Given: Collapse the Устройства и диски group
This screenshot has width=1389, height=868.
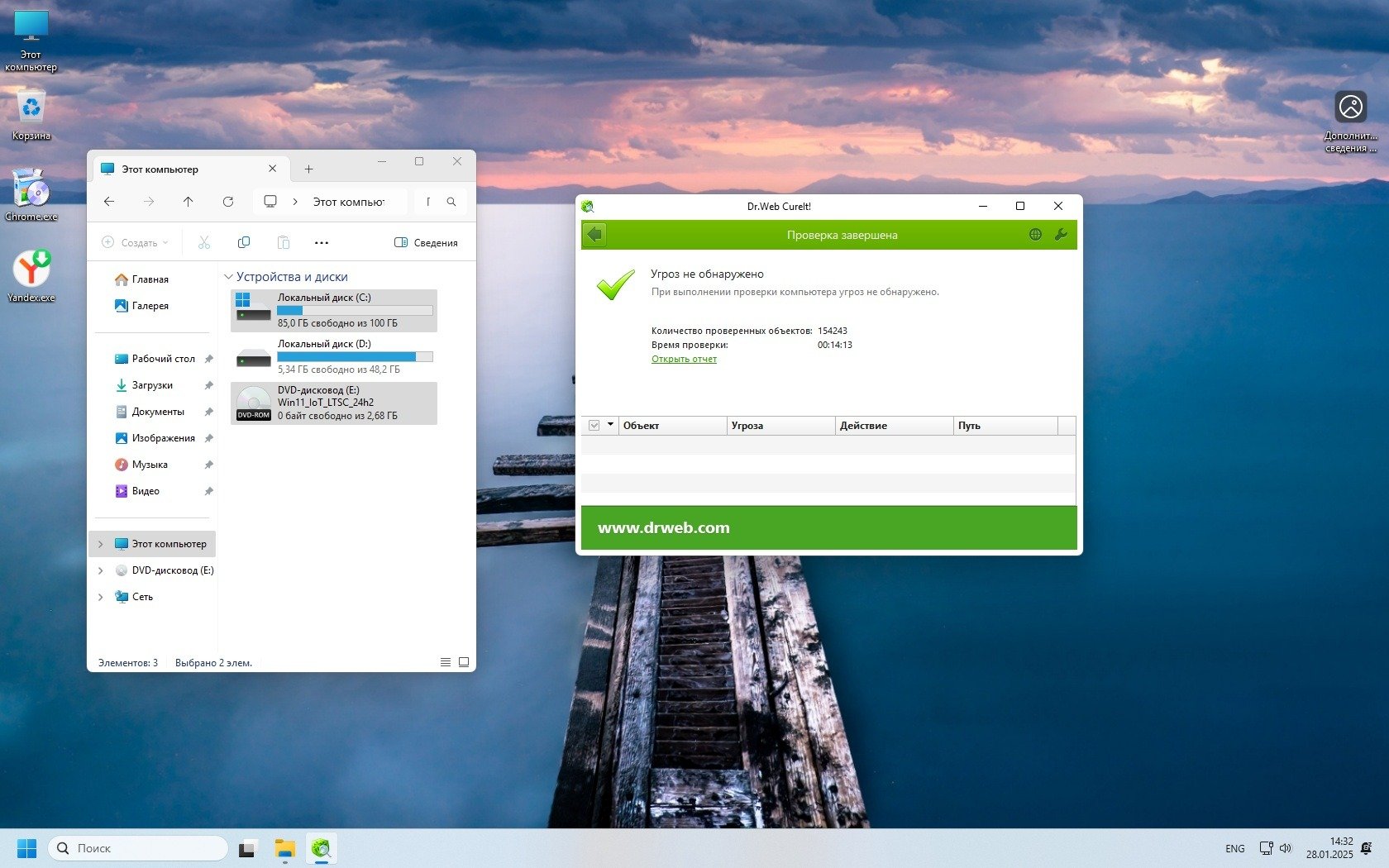Looking at the screenshot, I should click(228, 277).
